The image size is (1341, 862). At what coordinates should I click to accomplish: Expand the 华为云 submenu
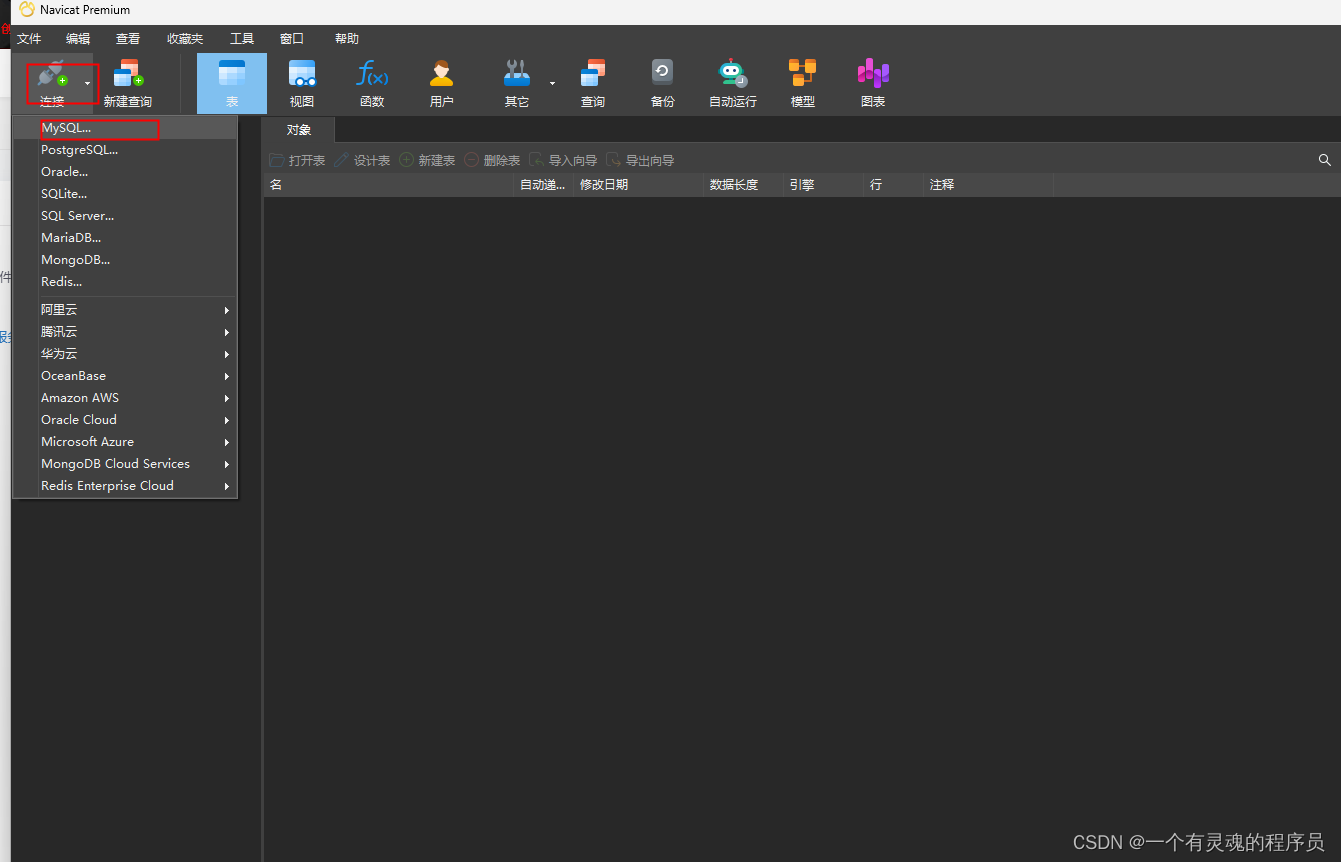pyautogui.click(x=125, y=354)
